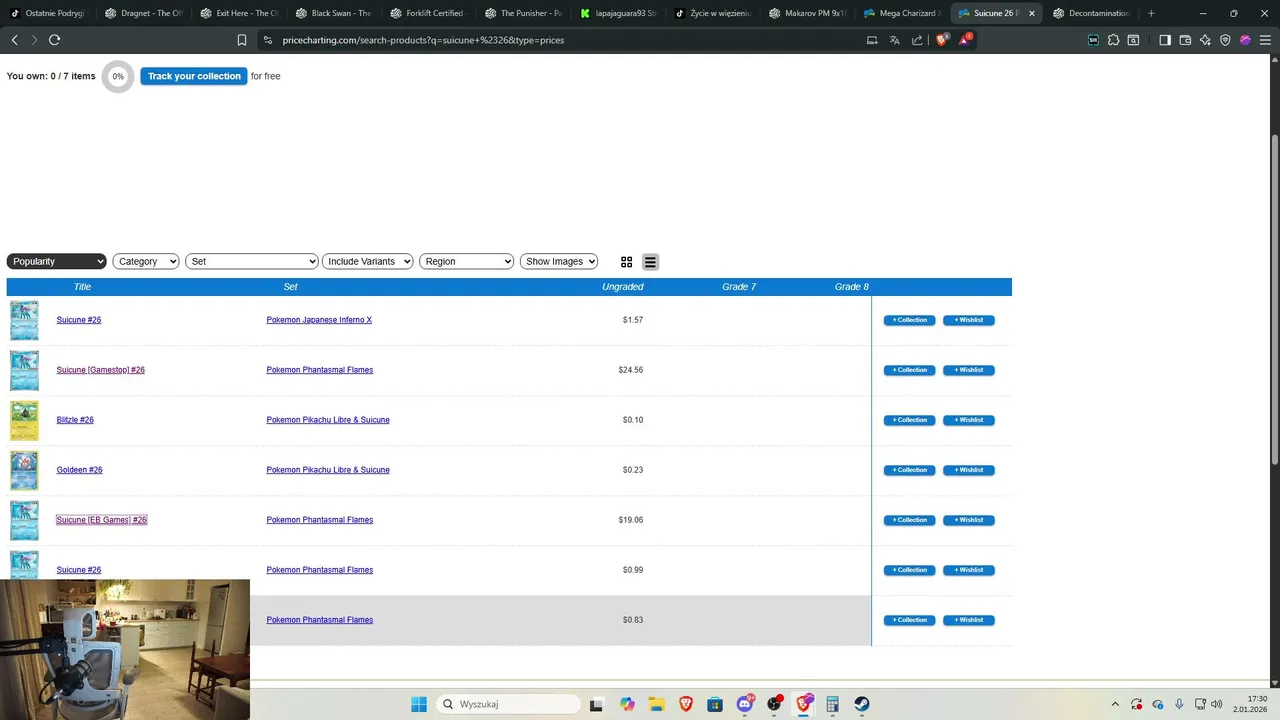Click the Blitzle card thumbnail
The image size is (1280, 720).
(x=24, y=420)
